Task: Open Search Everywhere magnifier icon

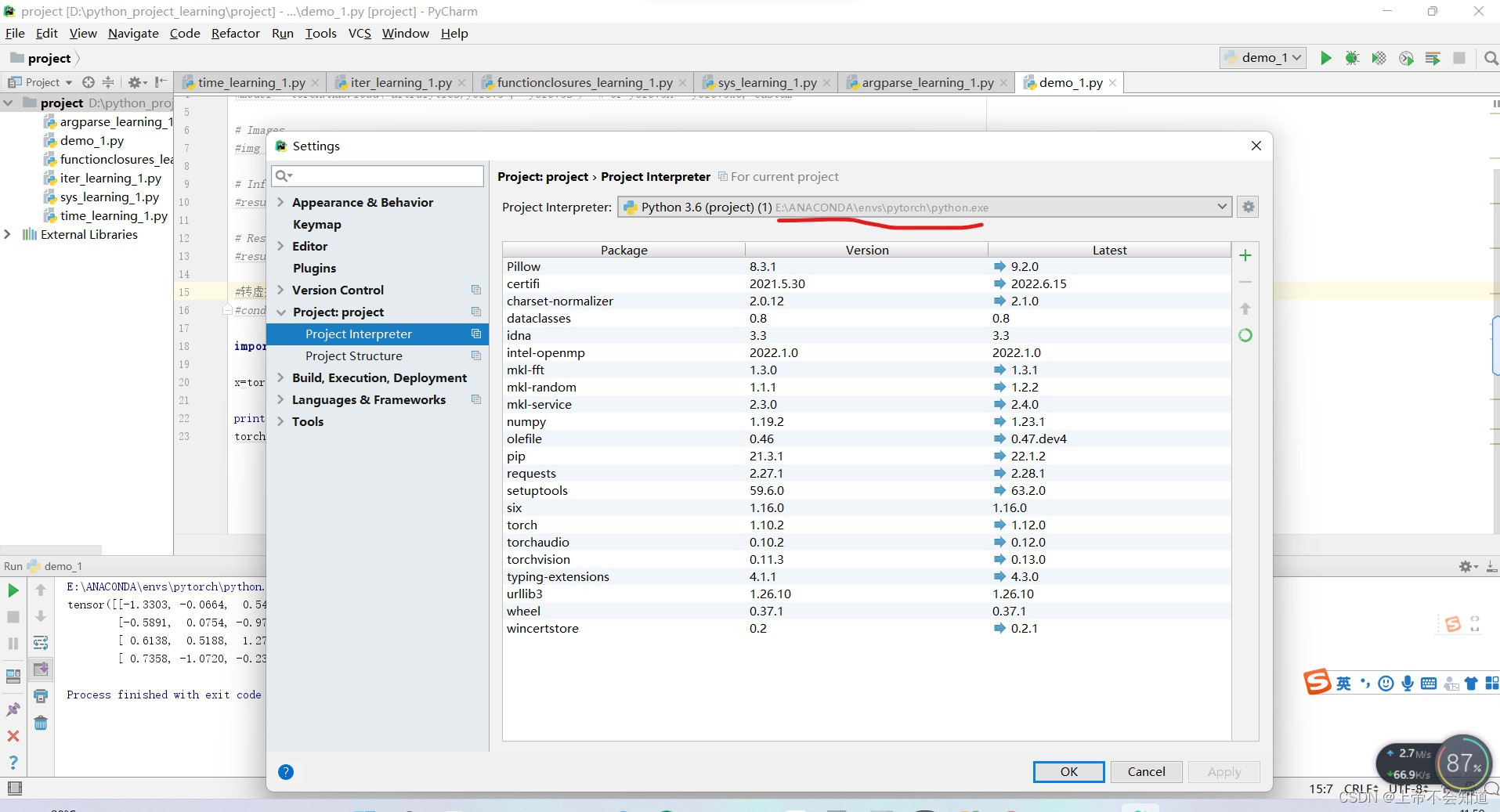Action: (1491, 58)
